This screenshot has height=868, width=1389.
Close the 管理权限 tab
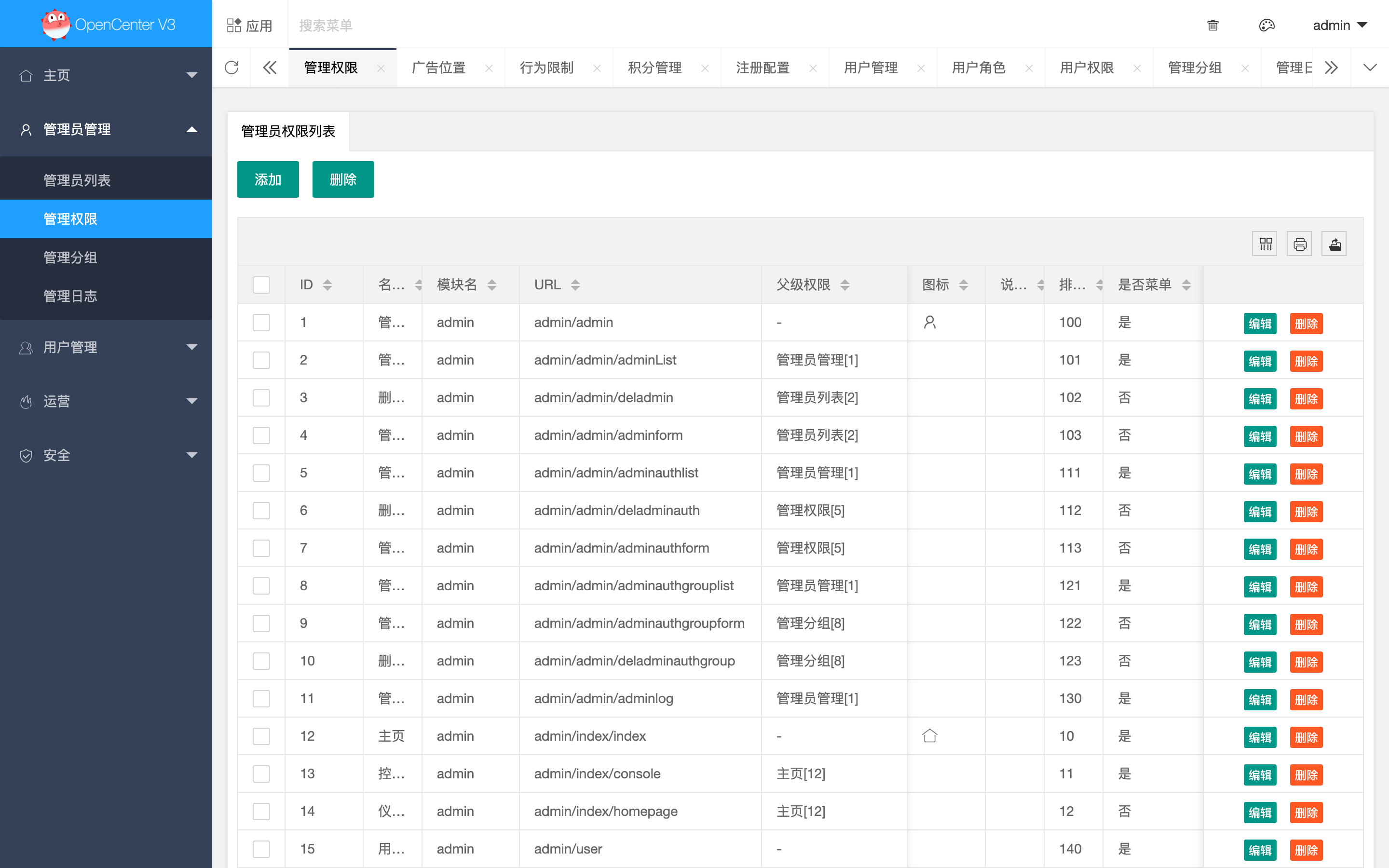(381, 68)
